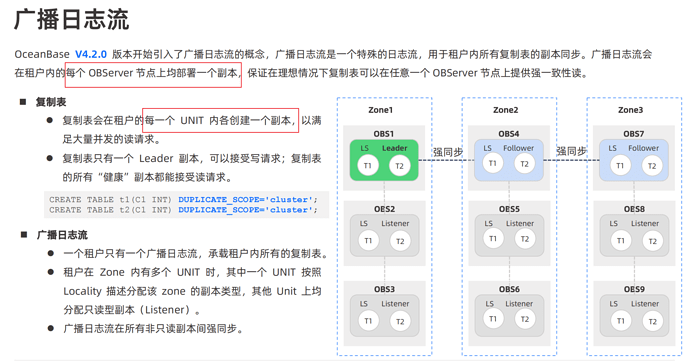Select the OBS8 node label
This screenshot has width=690, height=363.
click(634, 209)
